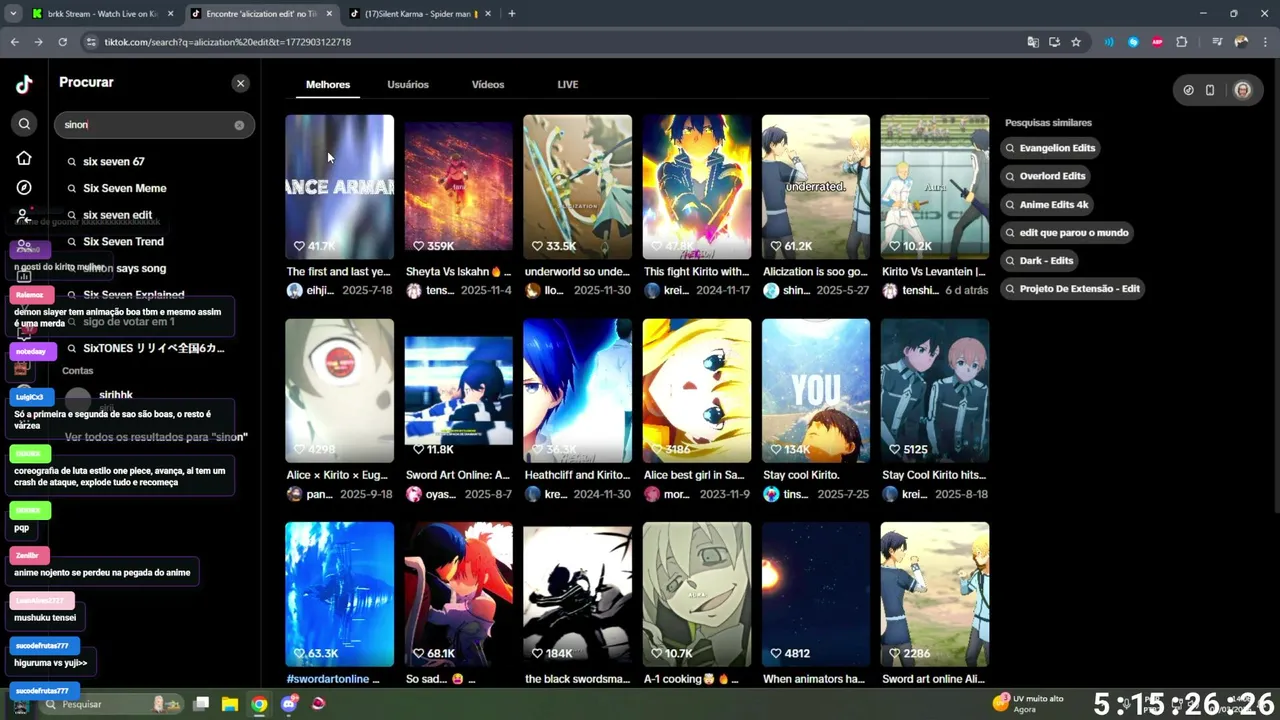Open the search magnifier in TikTok sidebar
1280x720 pixels.
pyautogui.click(x=24, y=124)
